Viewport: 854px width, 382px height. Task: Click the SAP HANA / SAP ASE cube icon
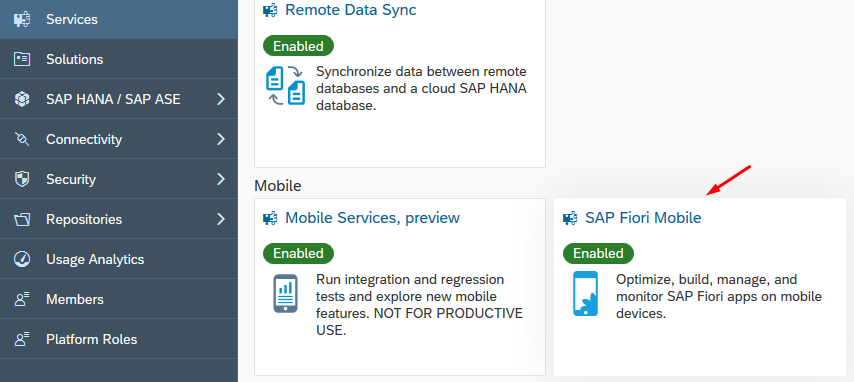22,99
